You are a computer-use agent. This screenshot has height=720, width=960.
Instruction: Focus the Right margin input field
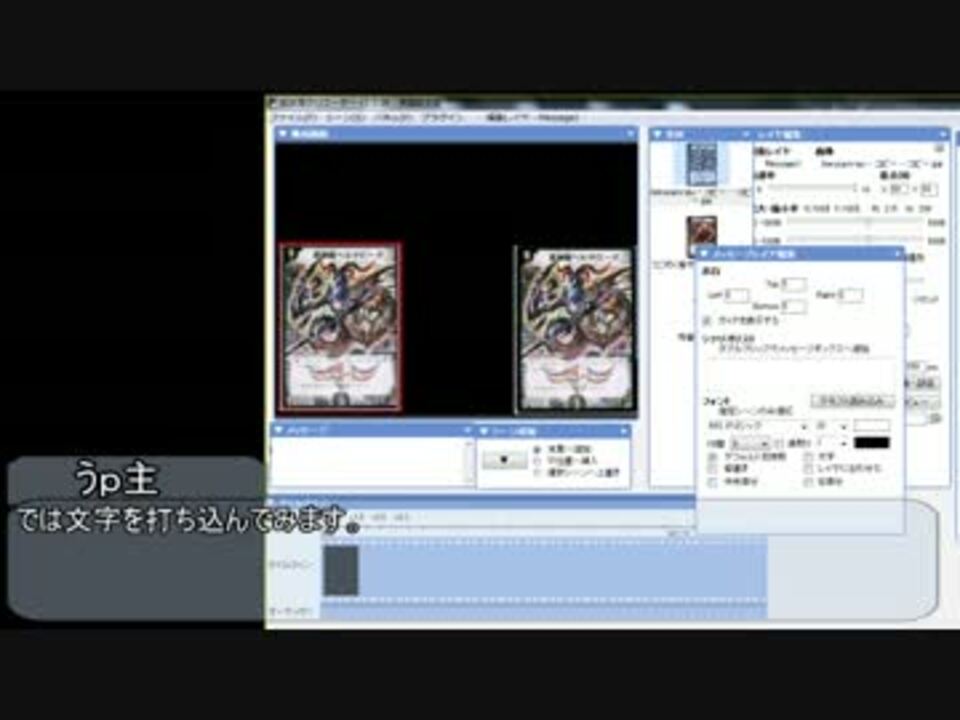(x=850, y=296)
